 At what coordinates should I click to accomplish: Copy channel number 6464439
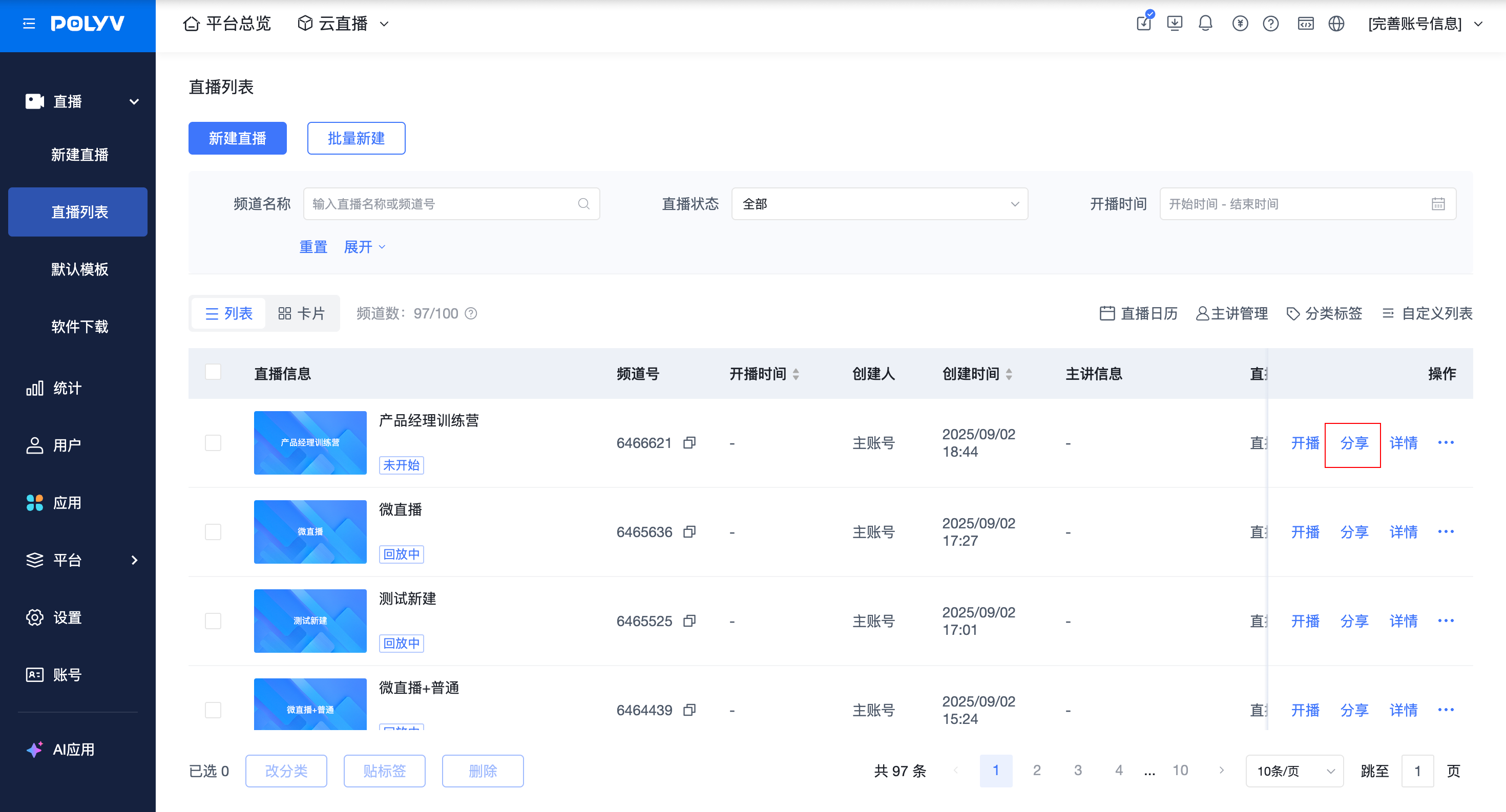tap(690, 710)
